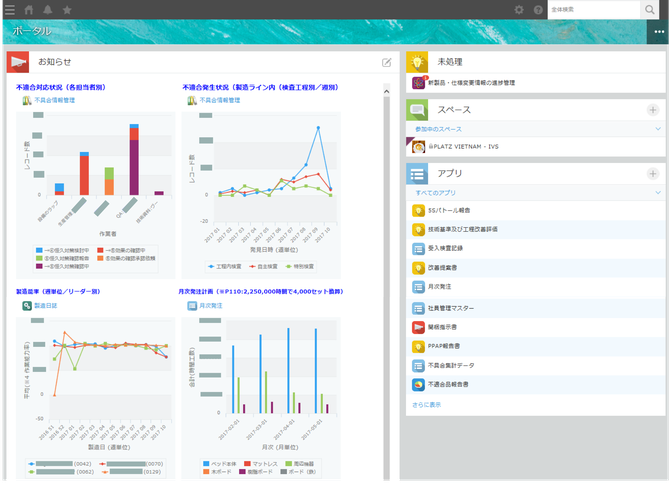Click the home icon in top bar

29,9
